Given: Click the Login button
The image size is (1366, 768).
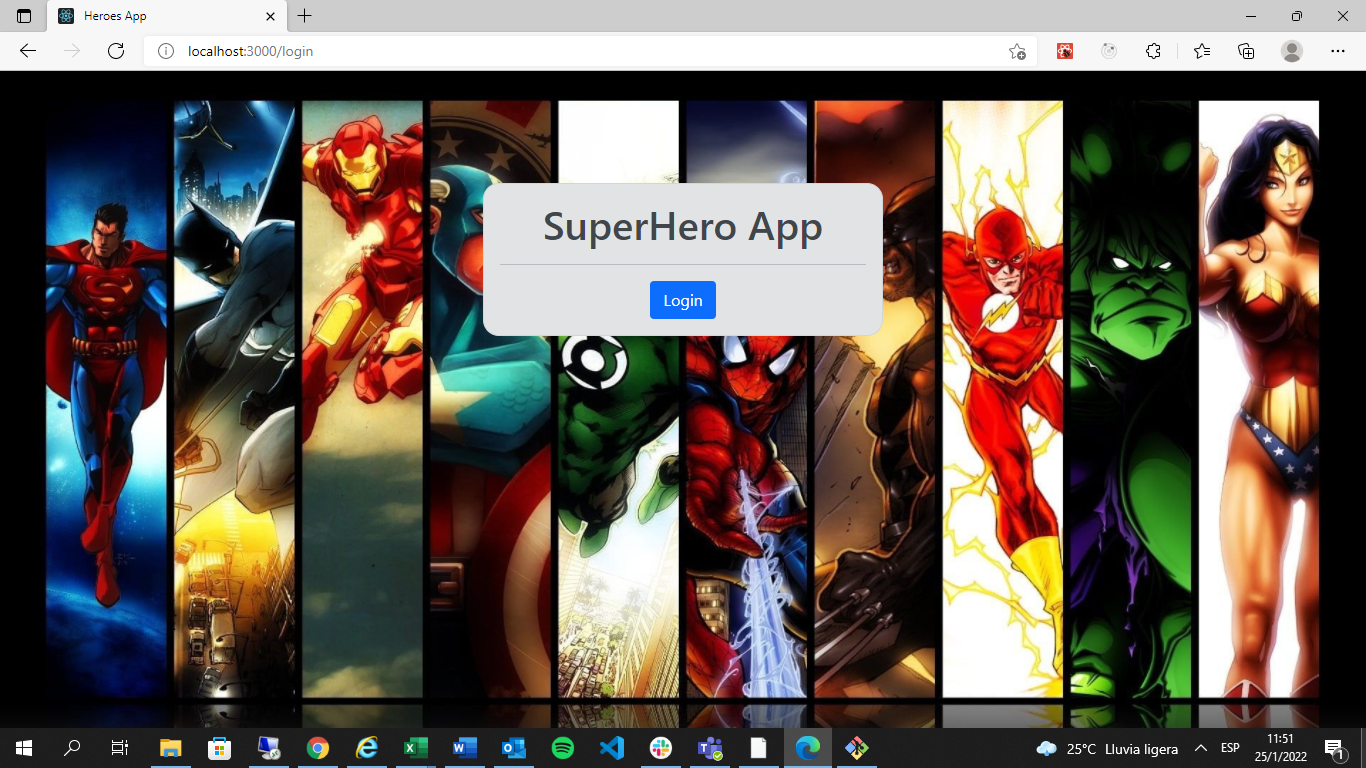Looking at the screenshot, I should click(682, 299).
